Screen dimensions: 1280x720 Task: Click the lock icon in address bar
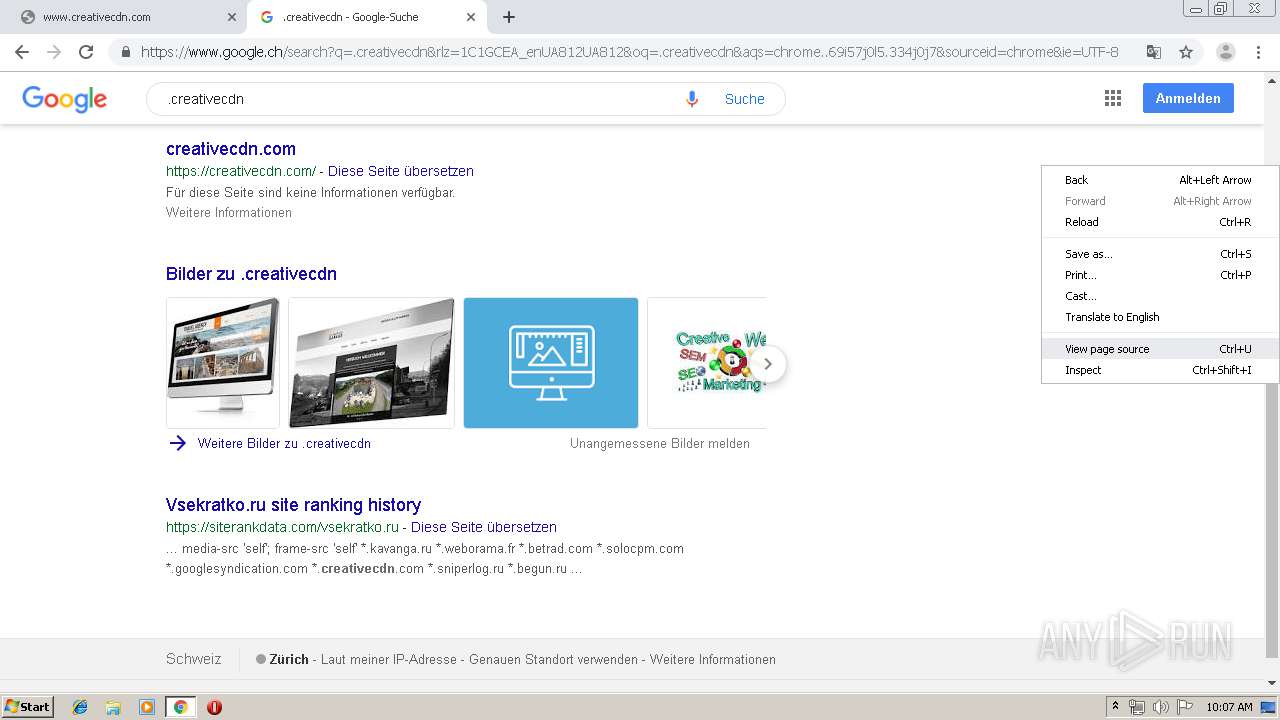[x=126, y=52]
